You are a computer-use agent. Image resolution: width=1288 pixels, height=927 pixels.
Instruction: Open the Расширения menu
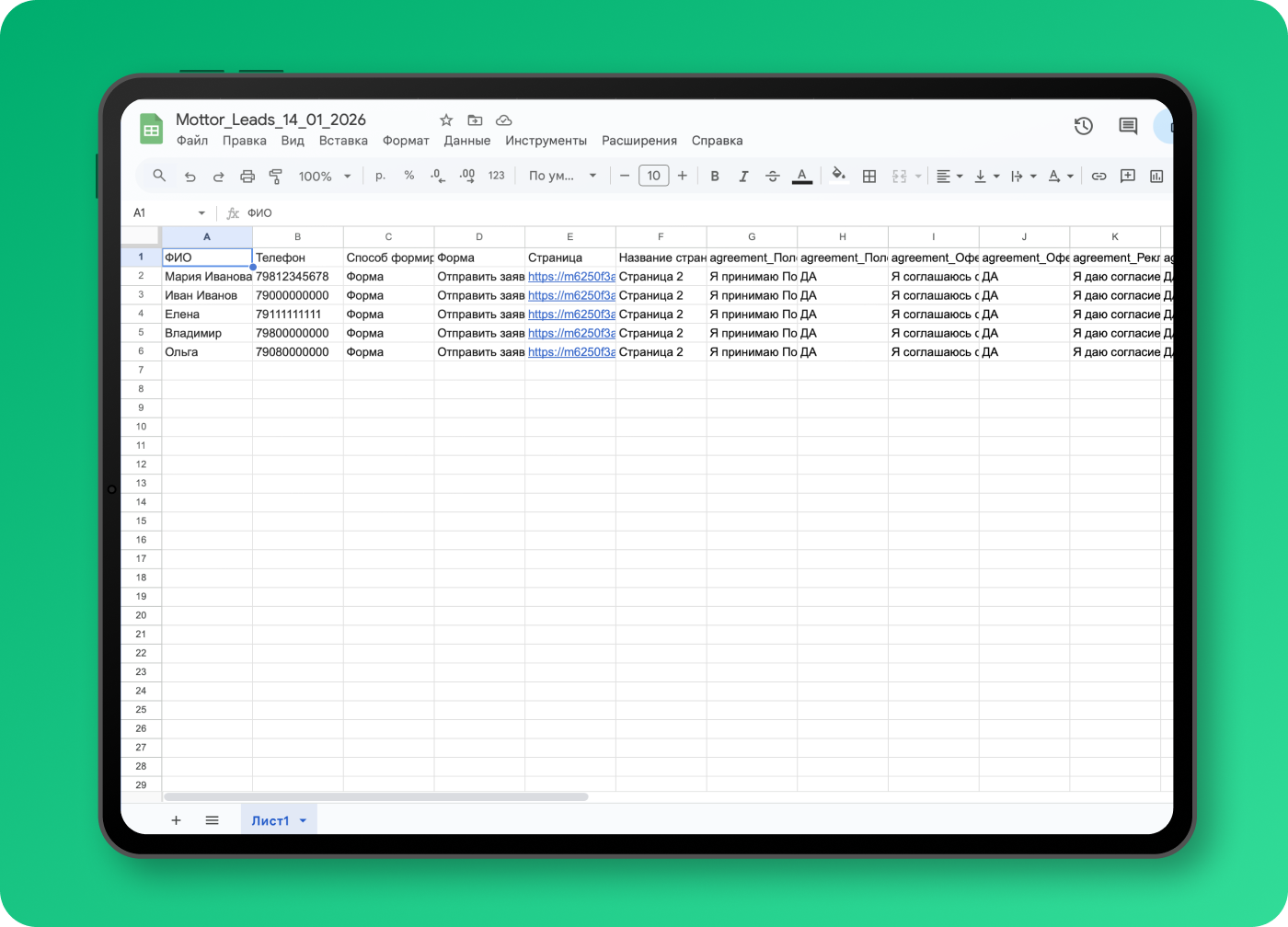coord(638,141)
